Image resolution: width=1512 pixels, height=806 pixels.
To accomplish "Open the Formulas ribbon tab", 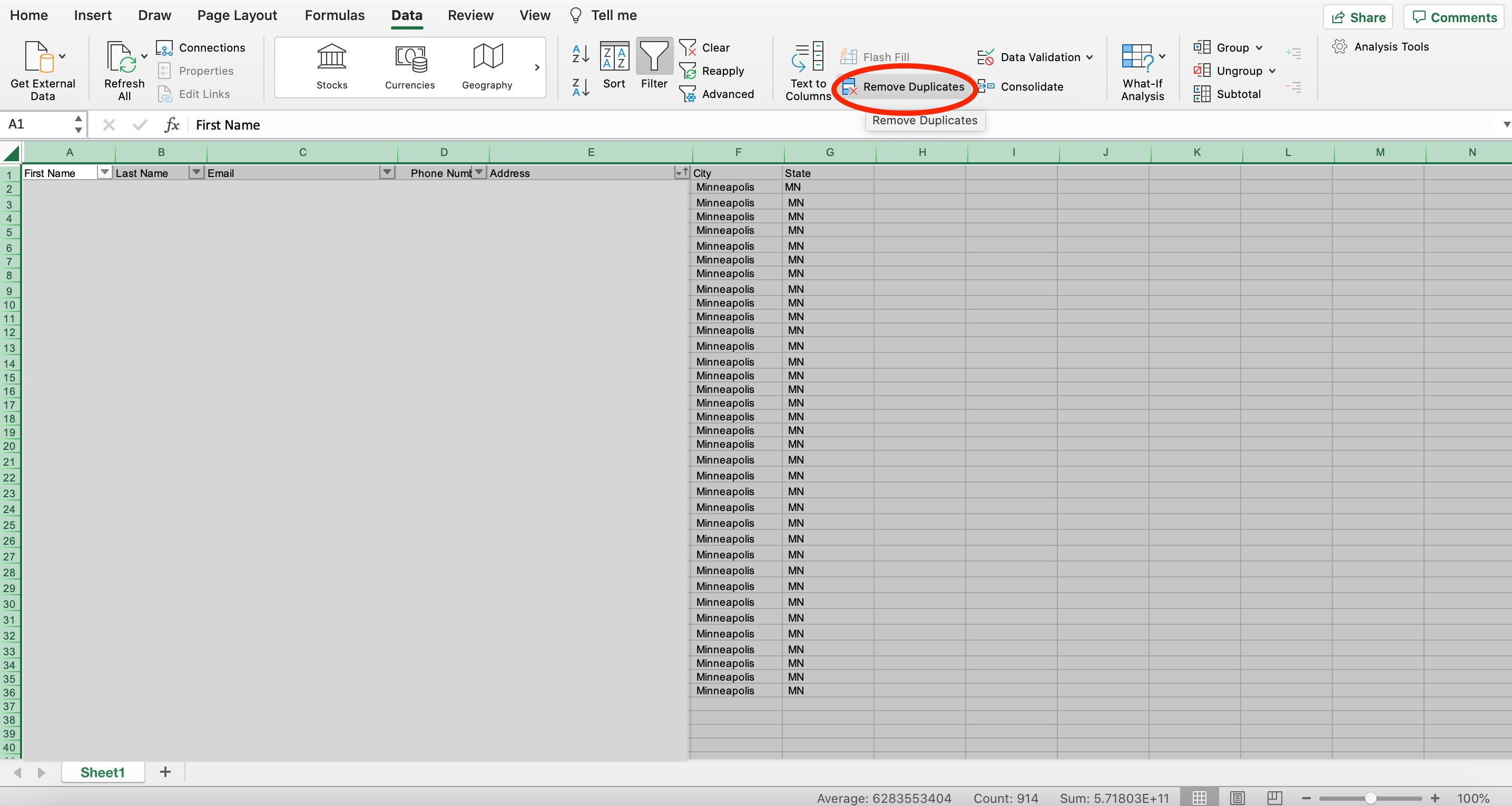I will point(334,15).
